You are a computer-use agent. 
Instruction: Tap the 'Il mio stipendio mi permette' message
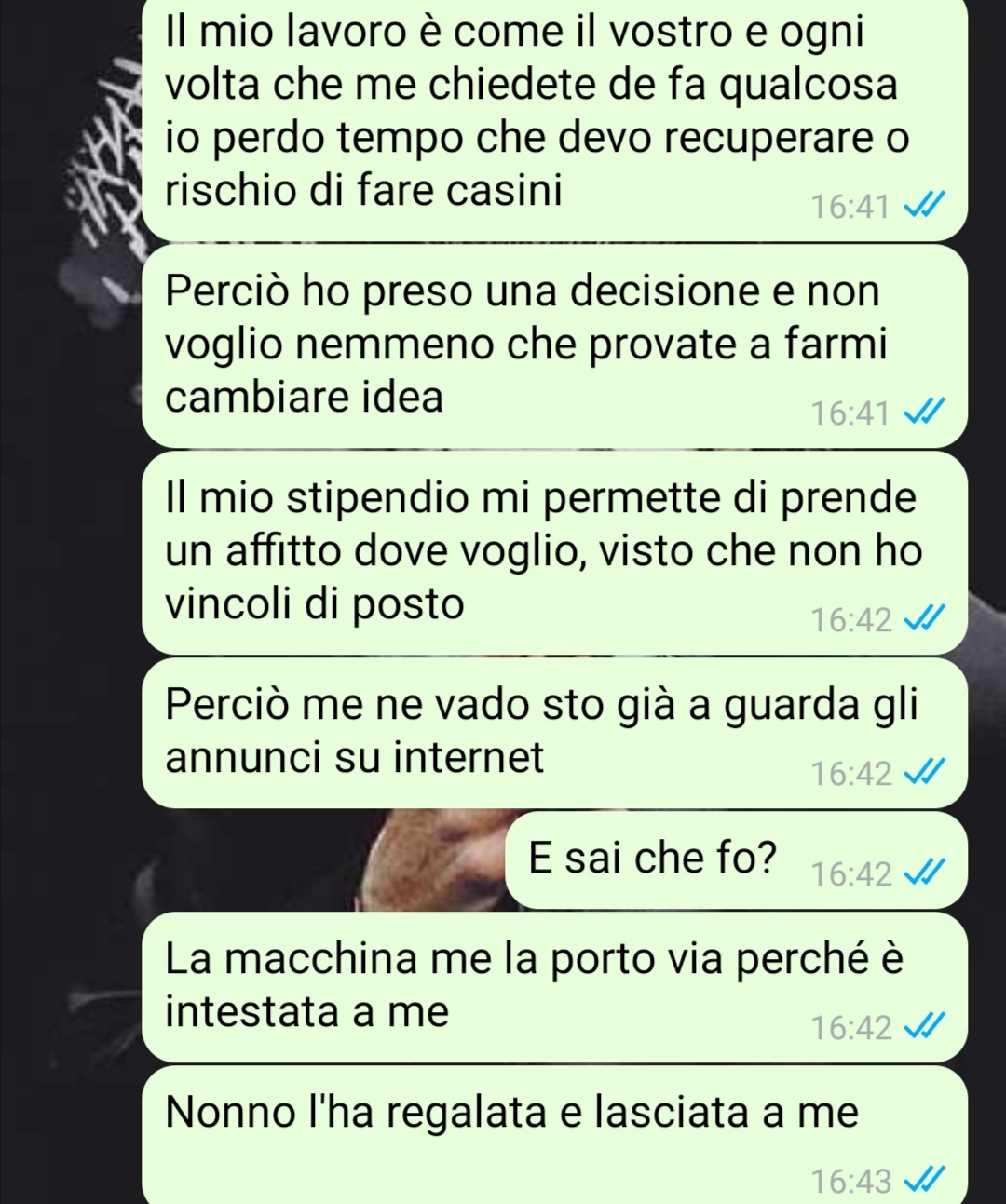point(555,553)
